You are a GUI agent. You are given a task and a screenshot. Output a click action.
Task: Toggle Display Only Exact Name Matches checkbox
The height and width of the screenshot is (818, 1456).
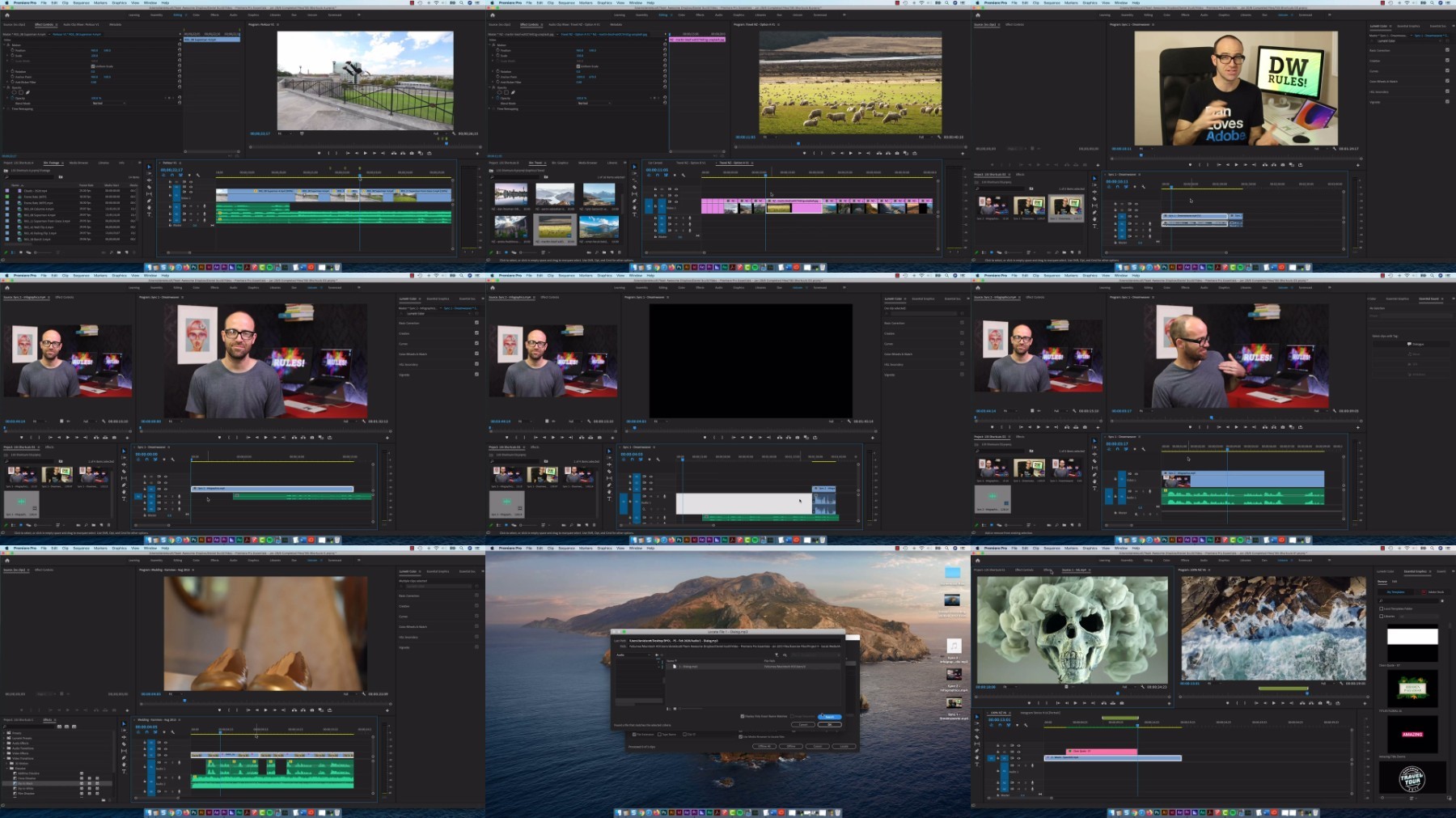(743, 716)
